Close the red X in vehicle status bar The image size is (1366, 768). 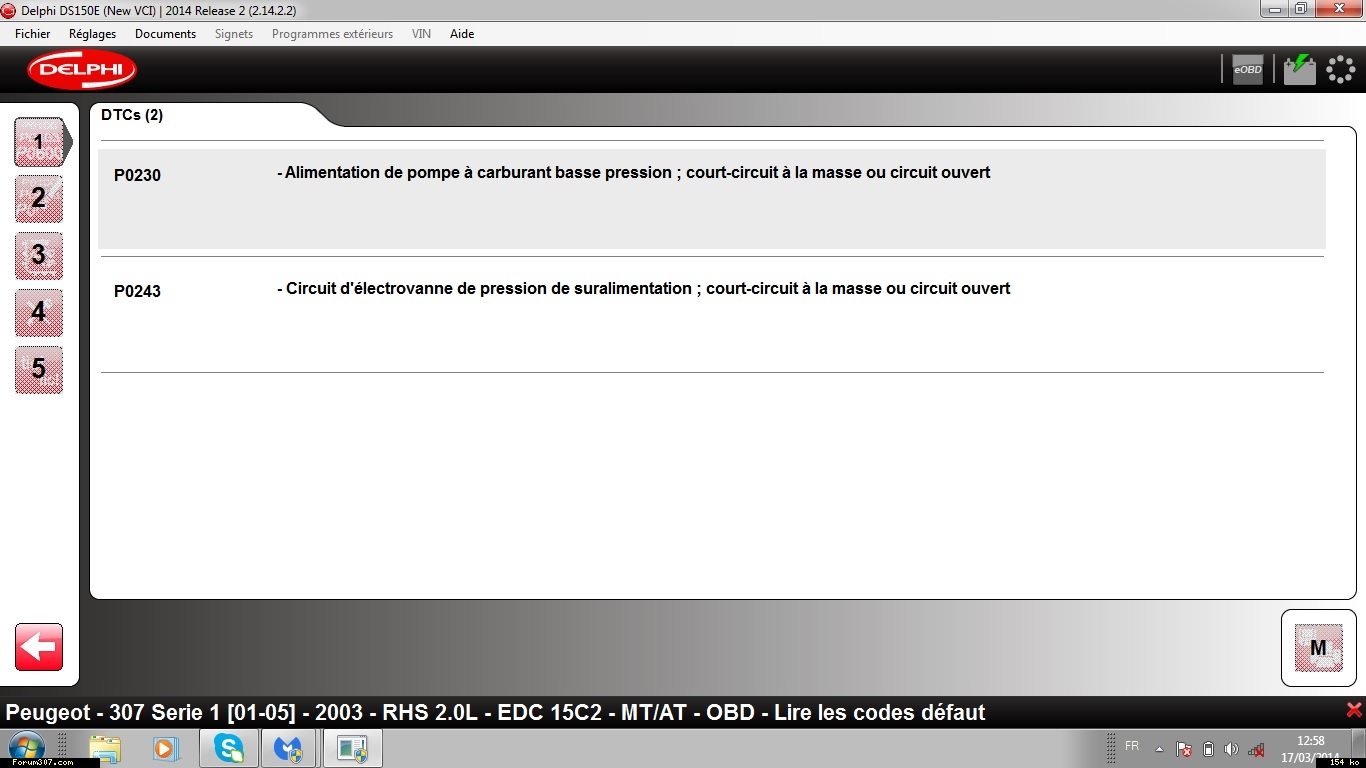[1354, 711]
